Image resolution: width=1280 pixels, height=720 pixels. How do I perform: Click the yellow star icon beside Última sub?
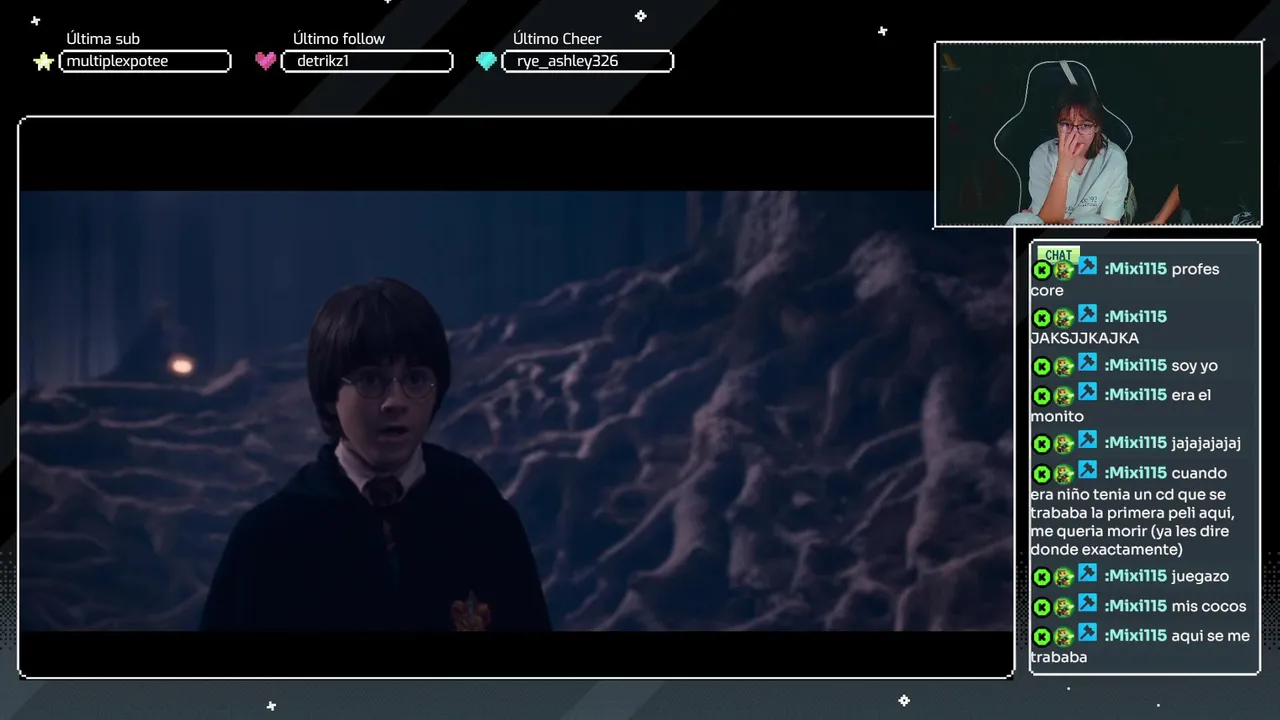coord(43,62)
